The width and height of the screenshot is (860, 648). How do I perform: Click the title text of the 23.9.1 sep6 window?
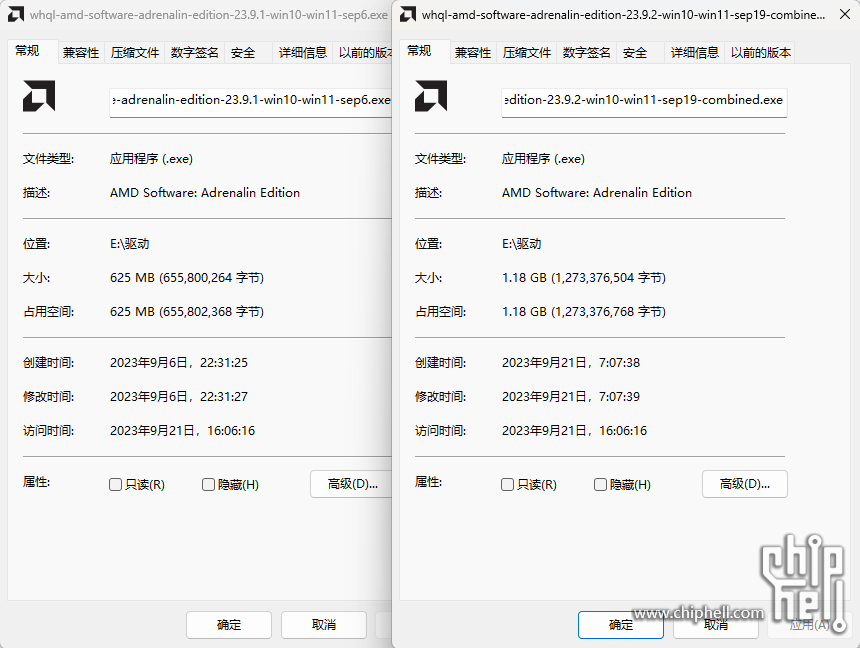(209, 15)
